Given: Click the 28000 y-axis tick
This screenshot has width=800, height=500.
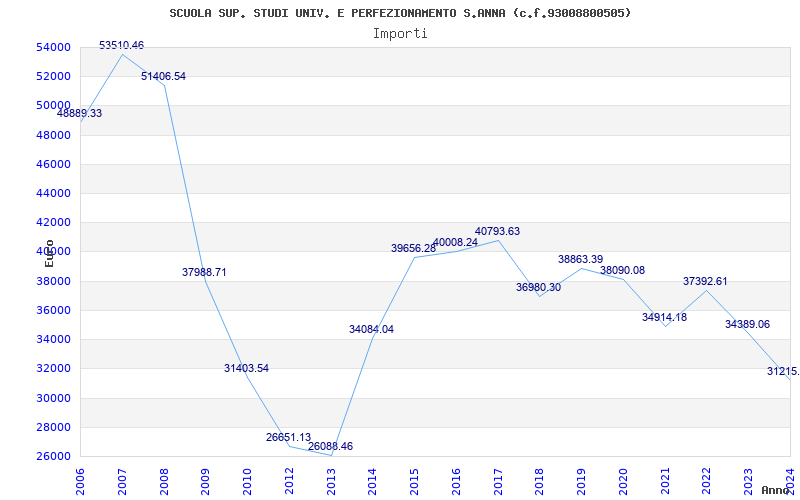Looking at the screenshot, I should click(53, 427).
